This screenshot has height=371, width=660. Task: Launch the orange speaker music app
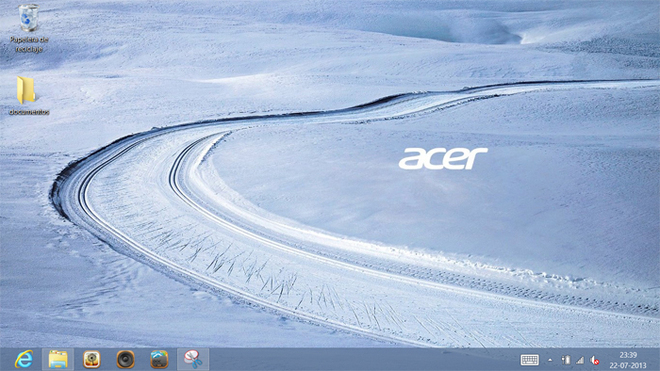pyautogui.click(x=125, y=360)
